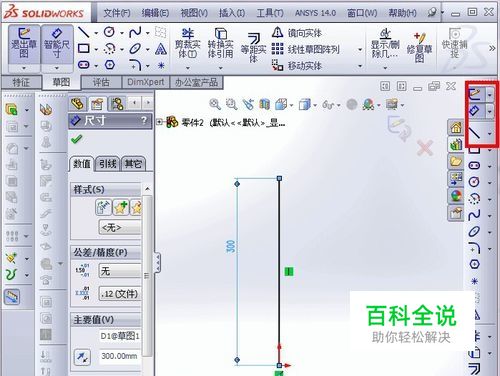Screen dimensions: 500x376
Task: Click the Zoom to Fit icon
Action: point(215,105)
